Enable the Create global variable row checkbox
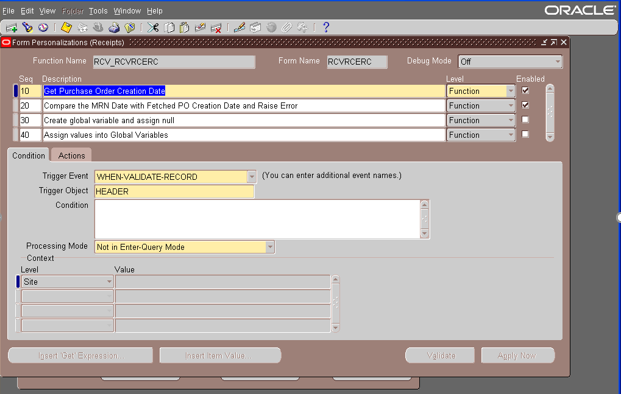Image resolution: width=621 pixels, height=394 pixels. click(x=525, y=120)
